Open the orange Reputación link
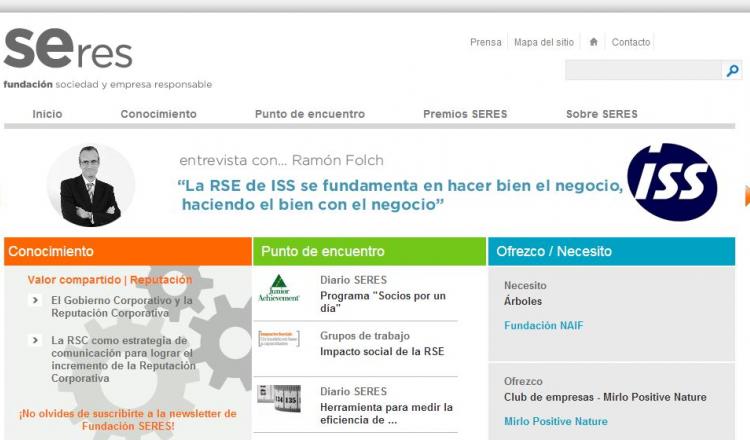This screenshot has width=750, height=440. [x=161, y=280]
